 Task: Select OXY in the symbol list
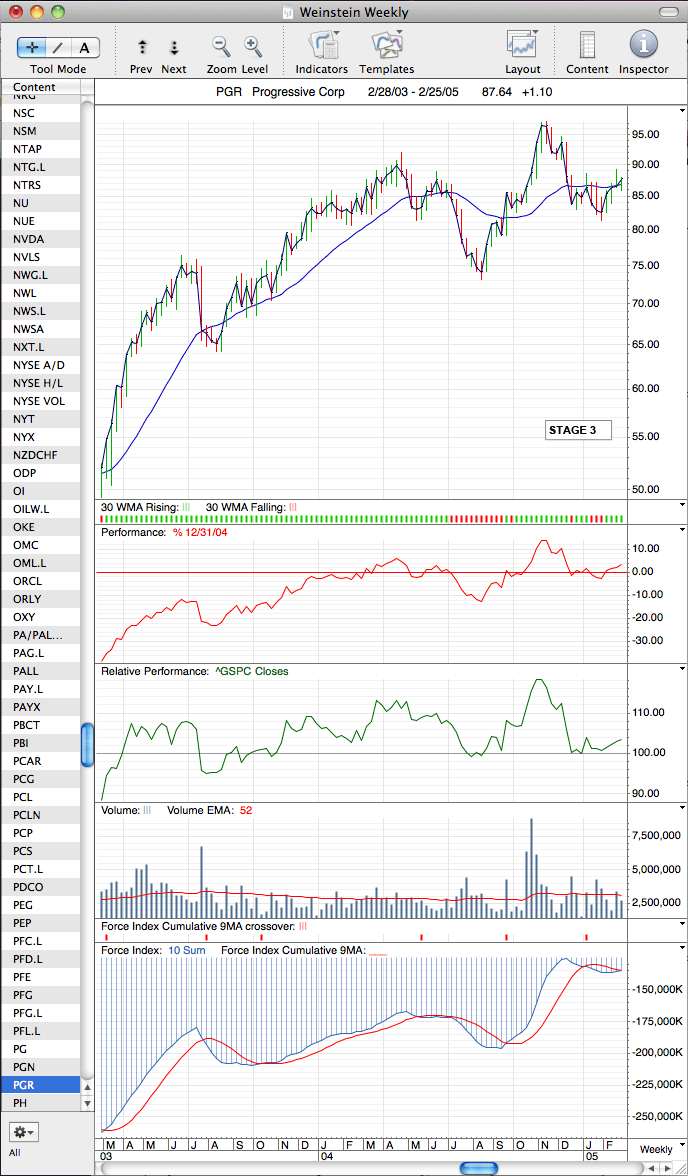41,617
